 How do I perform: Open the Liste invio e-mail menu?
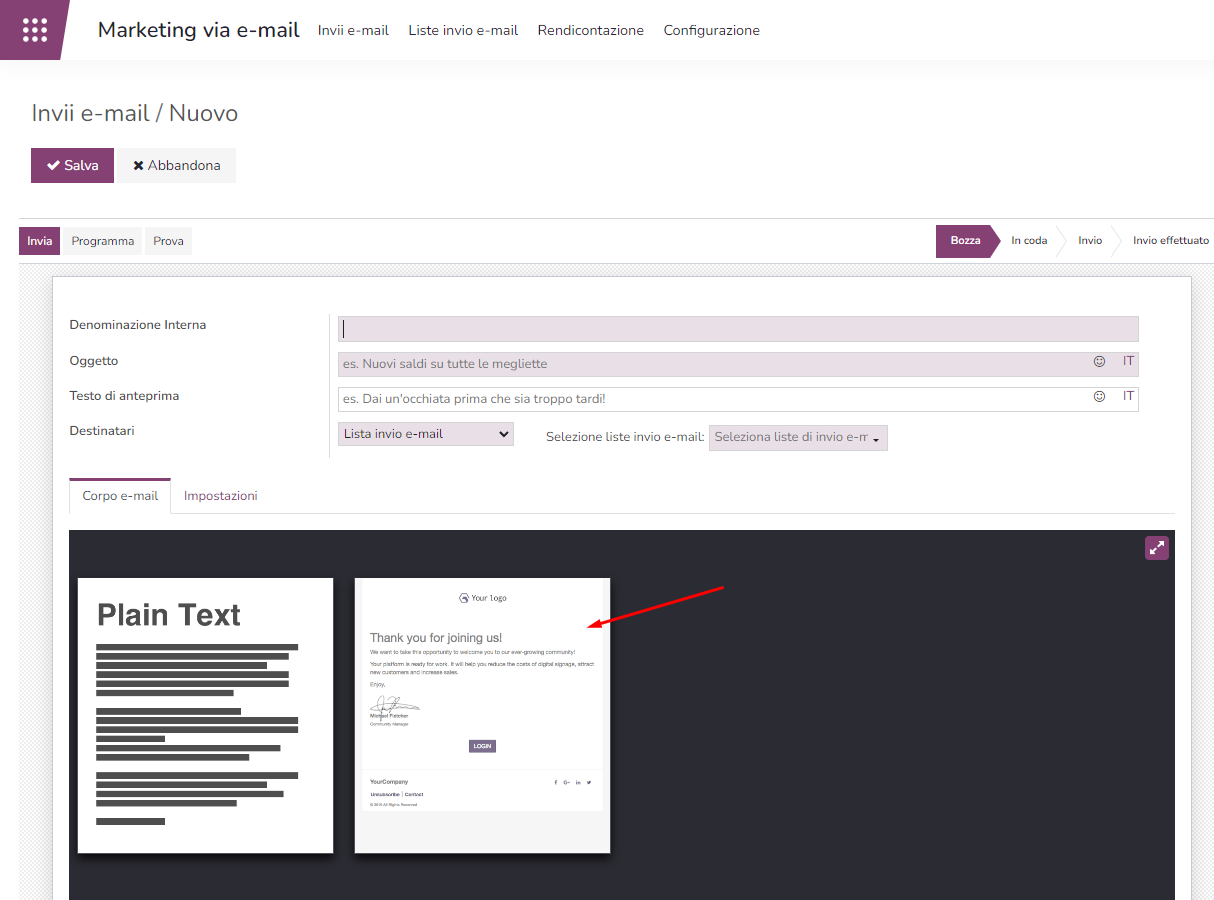(463, 30)
